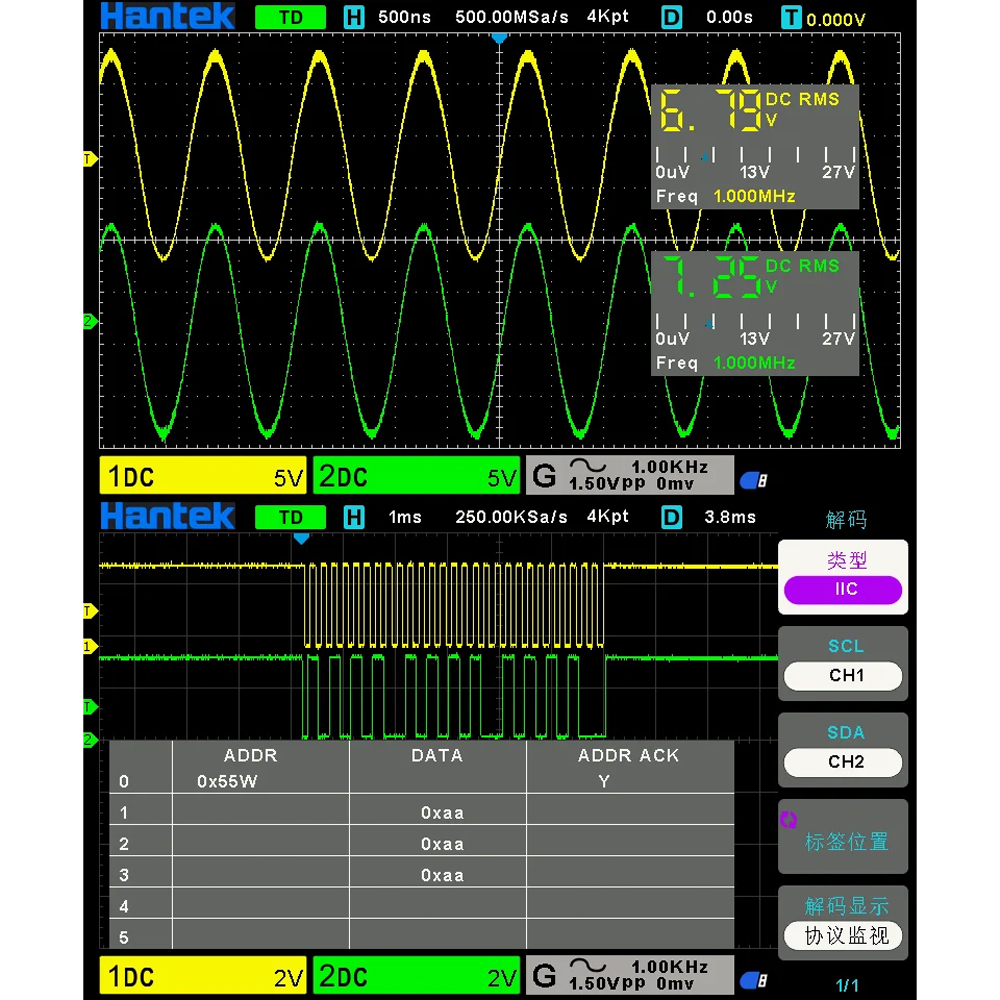
Task: Click the generator G box beside 2DC 5V
Action: coord(629,476)
